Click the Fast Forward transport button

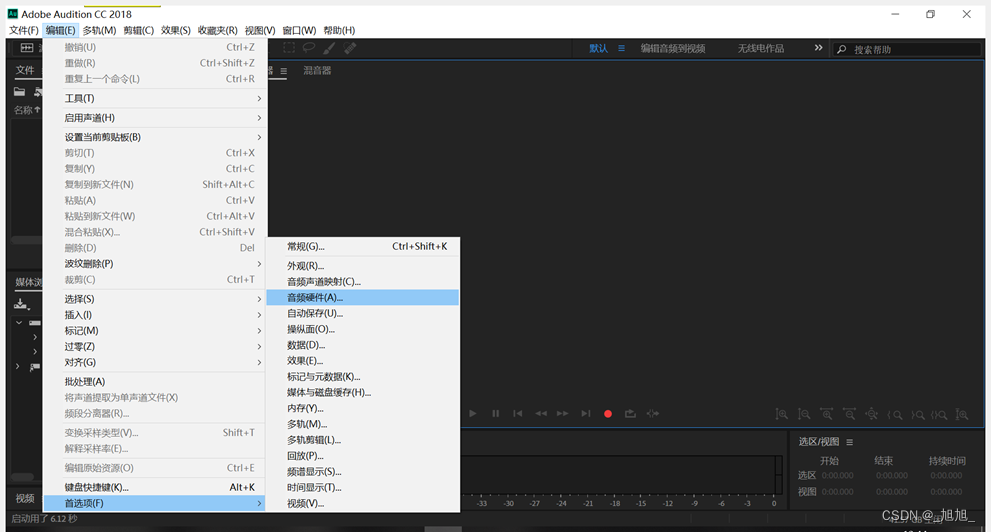click(x=562, y=414)
